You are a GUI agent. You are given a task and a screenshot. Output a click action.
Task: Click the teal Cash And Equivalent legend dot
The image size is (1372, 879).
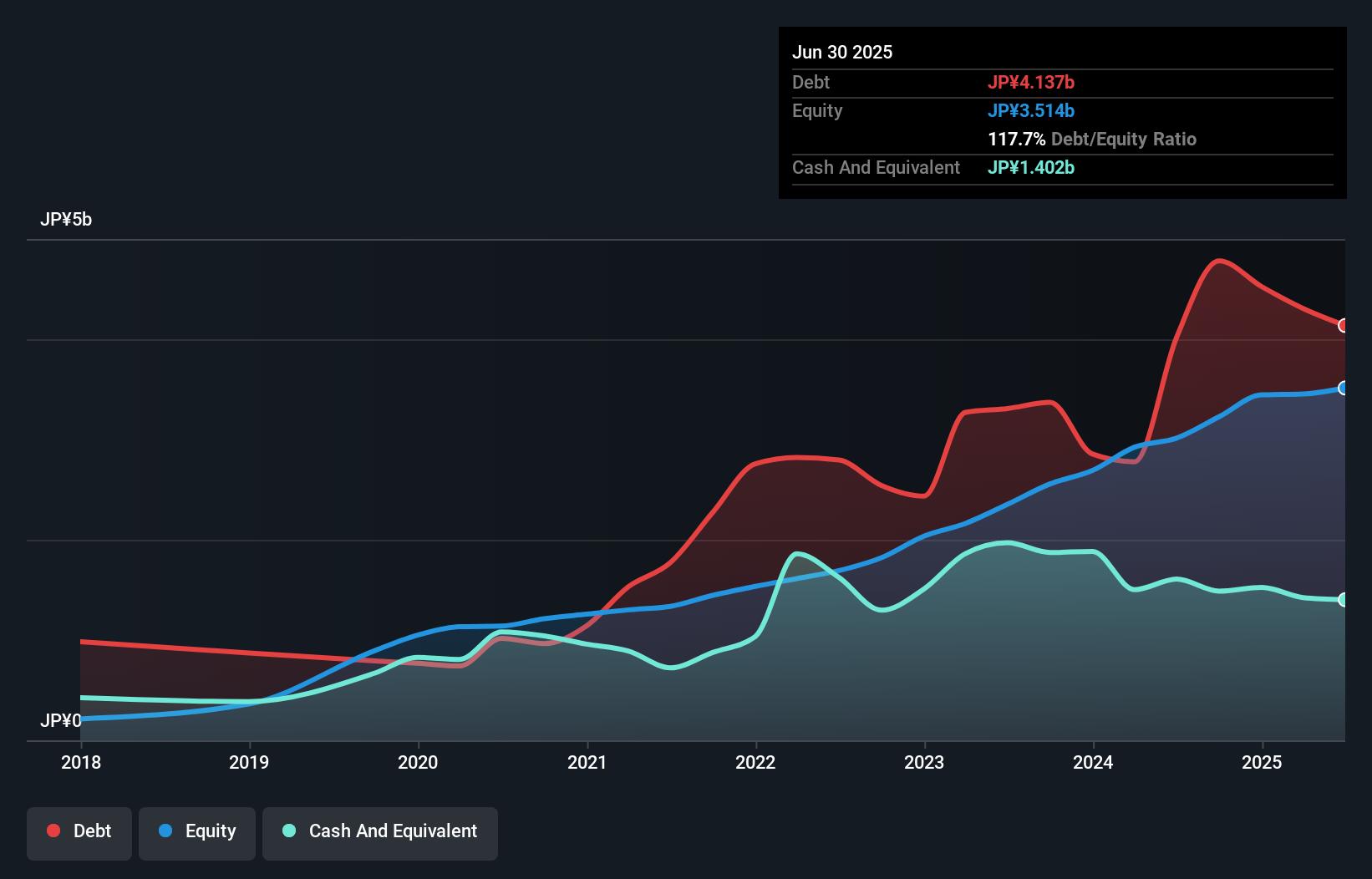point(288,831)
